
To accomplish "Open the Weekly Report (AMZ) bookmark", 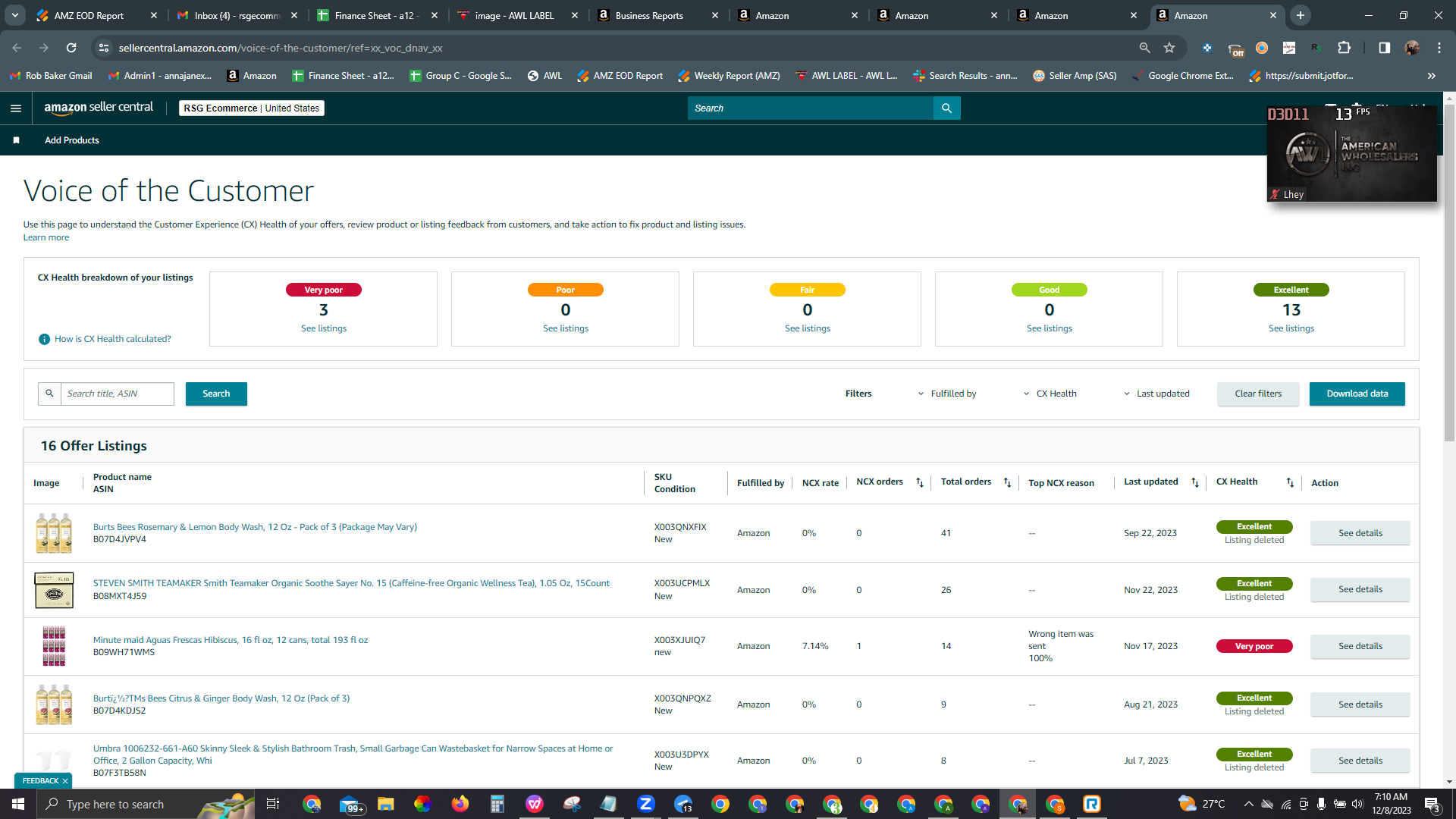I will 729,76.
